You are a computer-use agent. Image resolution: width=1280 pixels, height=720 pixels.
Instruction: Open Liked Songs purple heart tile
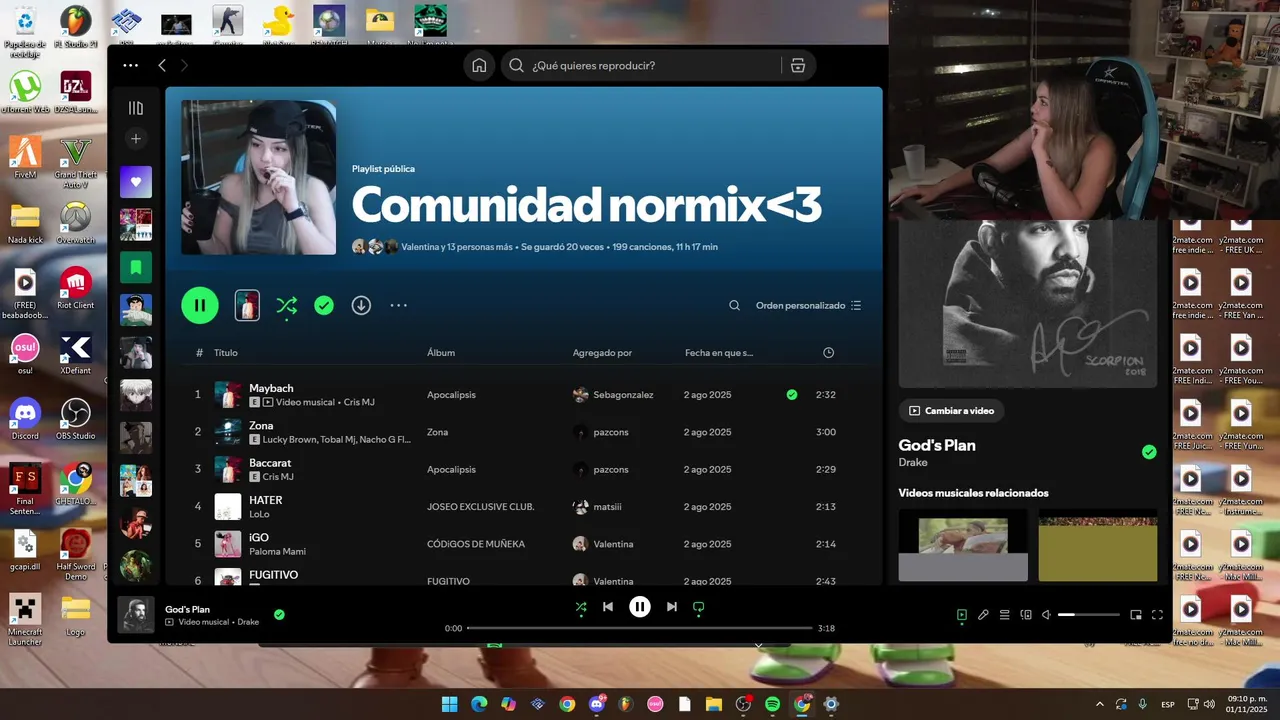click(136, 182)
